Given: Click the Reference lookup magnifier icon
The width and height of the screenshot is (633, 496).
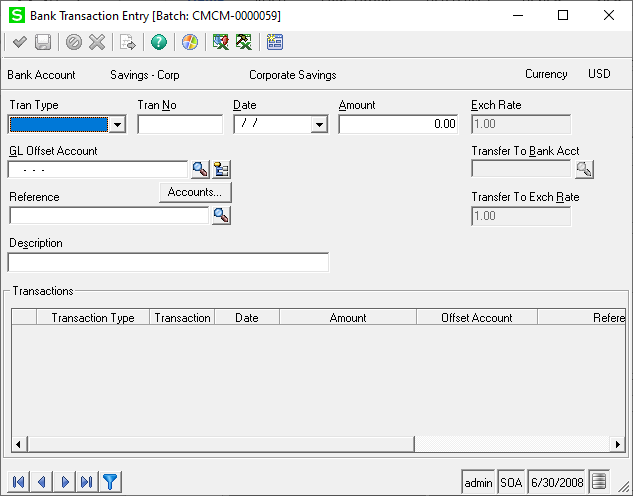Looking at the screenshot, I should click(221, 215).
